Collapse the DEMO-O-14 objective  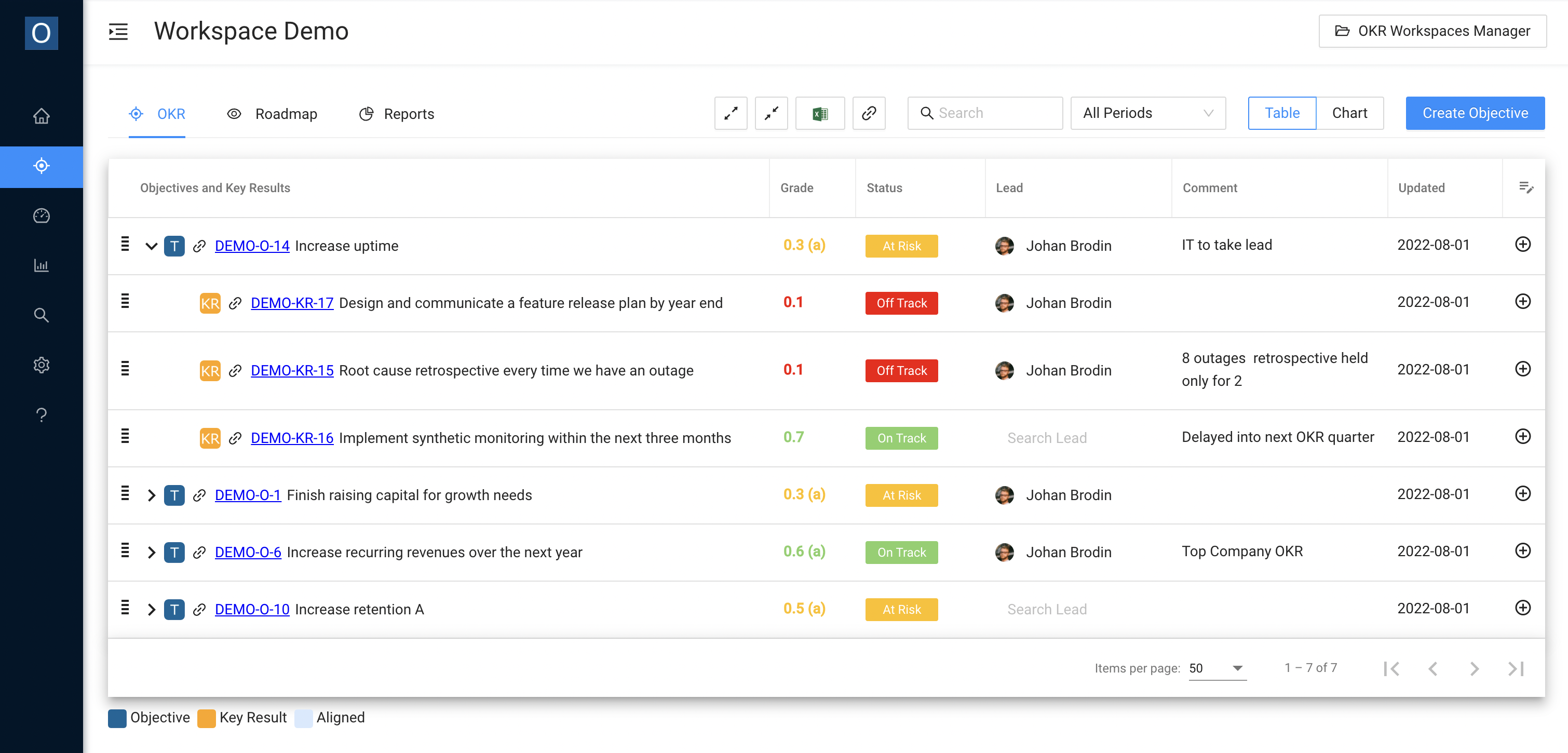(x=152, y=246)
